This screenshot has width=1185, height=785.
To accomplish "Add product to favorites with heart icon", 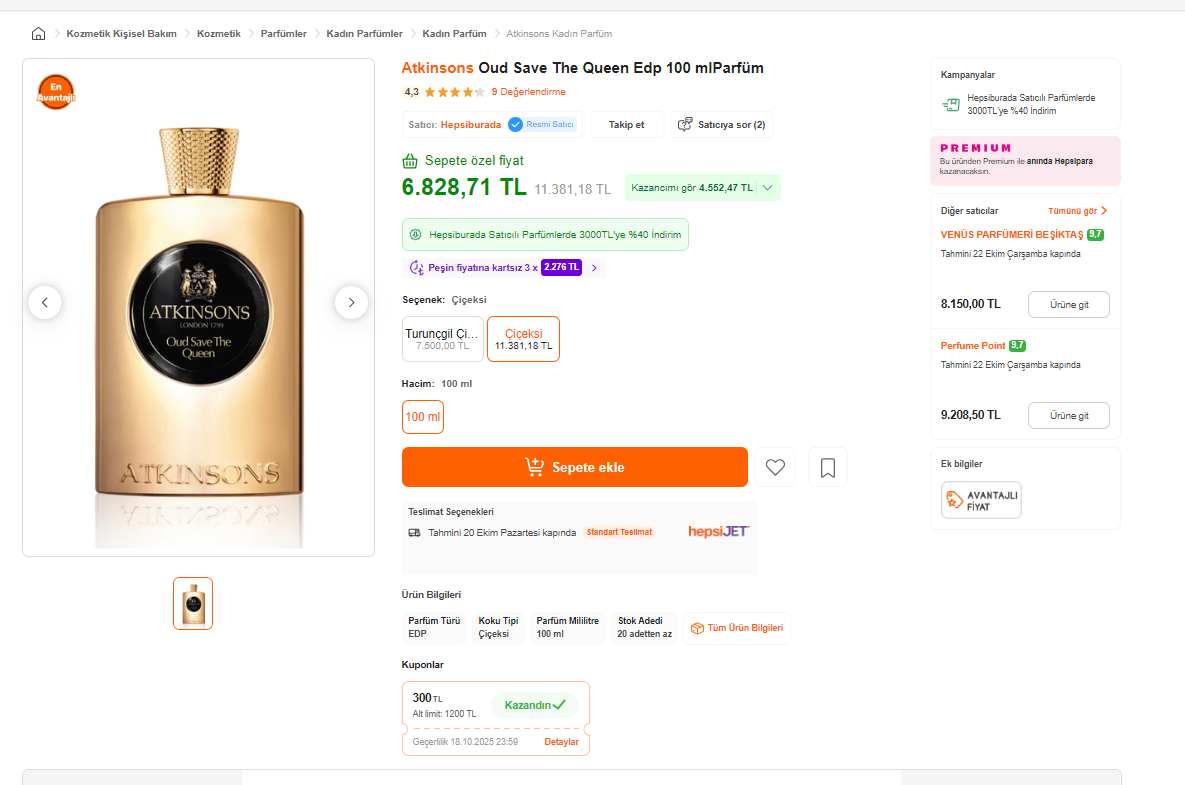I will pos(775,467).
